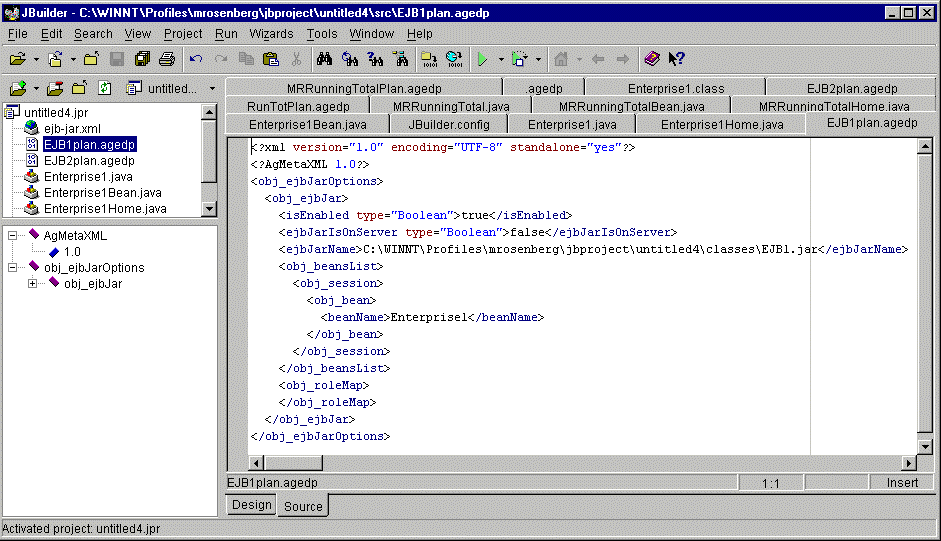Screen dimensions: 941x541
Task: Switch to the Enterprise1Home.java tab
Action: tap(722, 124)
